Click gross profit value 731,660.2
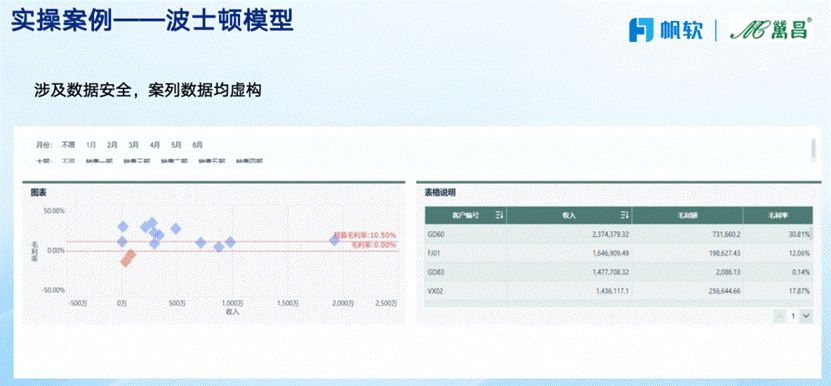The height and width of the screenshot is (386, 831). (723, 234)
